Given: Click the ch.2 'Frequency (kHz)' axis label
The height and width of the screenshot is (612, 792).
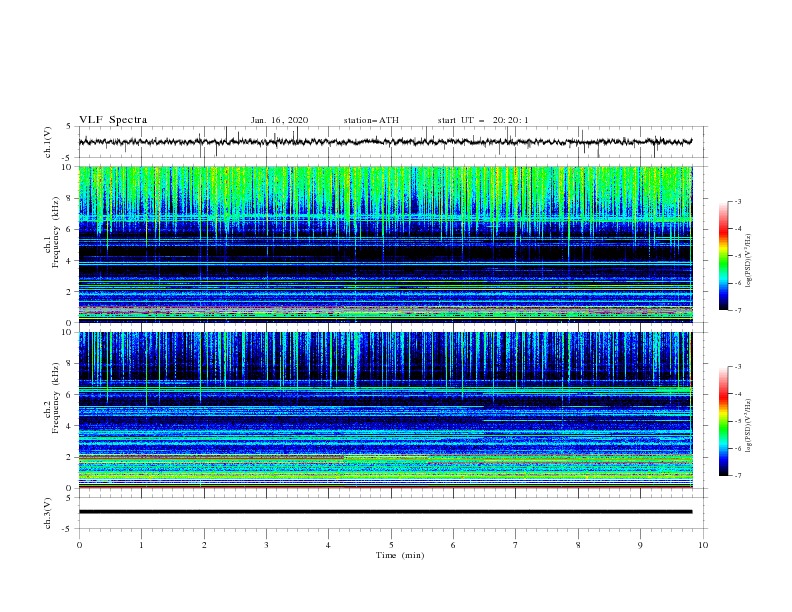Looking at the screenshot, I should pos(56,398).
